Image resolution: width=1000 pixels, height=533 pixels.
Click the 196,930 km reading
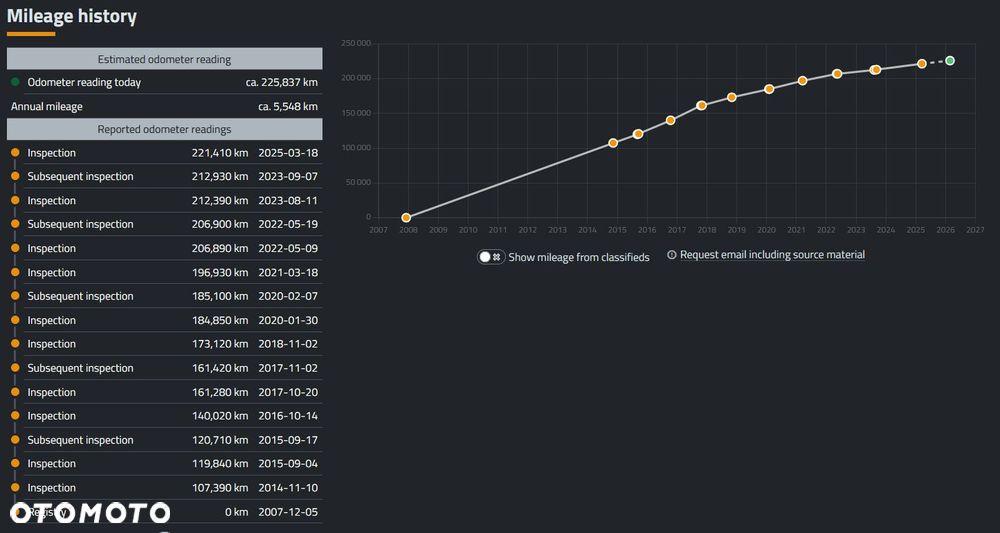(x=220, y=273)
